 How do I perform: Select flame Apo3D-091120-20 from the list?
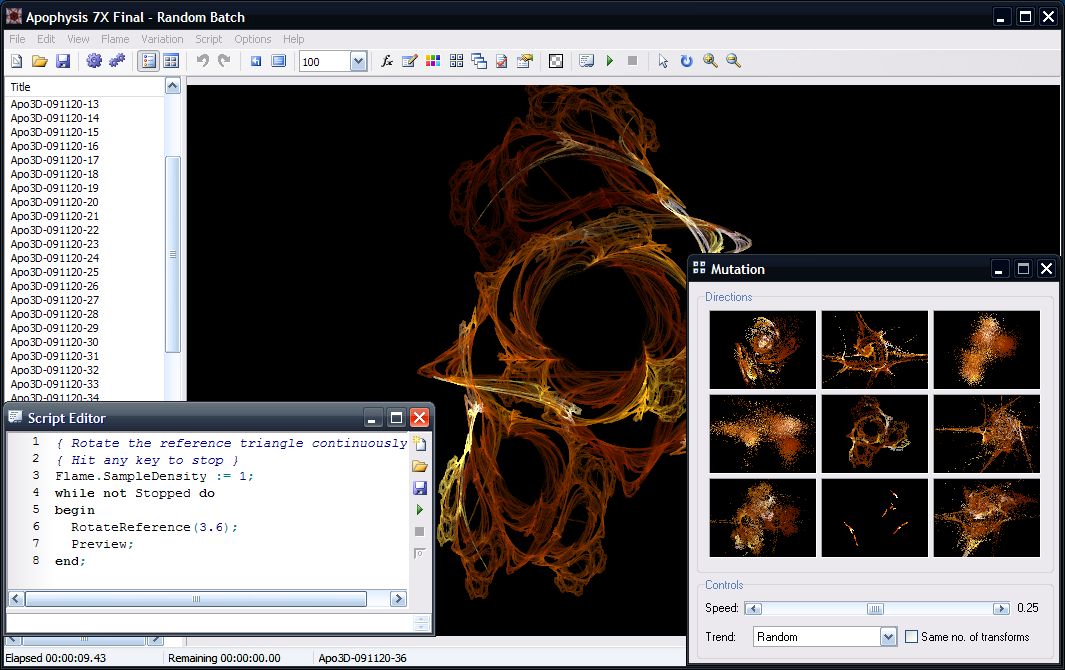point(54,202)
